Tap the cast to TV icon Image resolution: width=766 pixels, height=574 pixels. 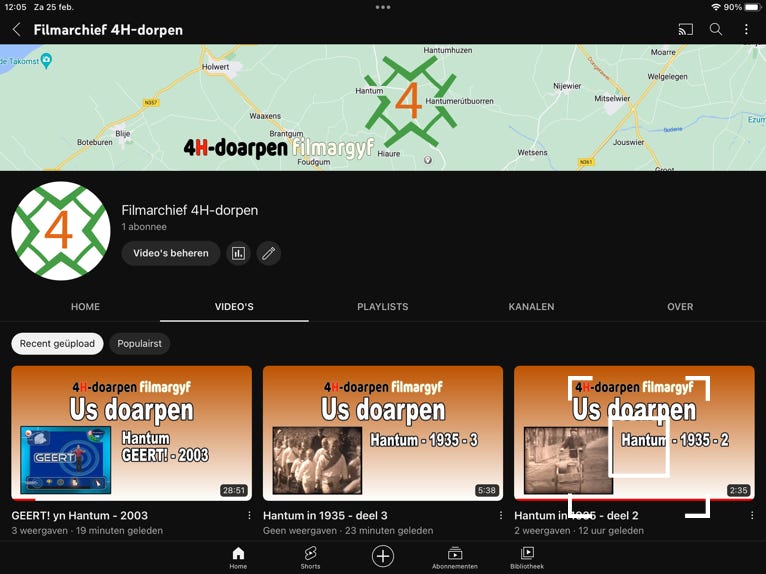click(685, 30)
